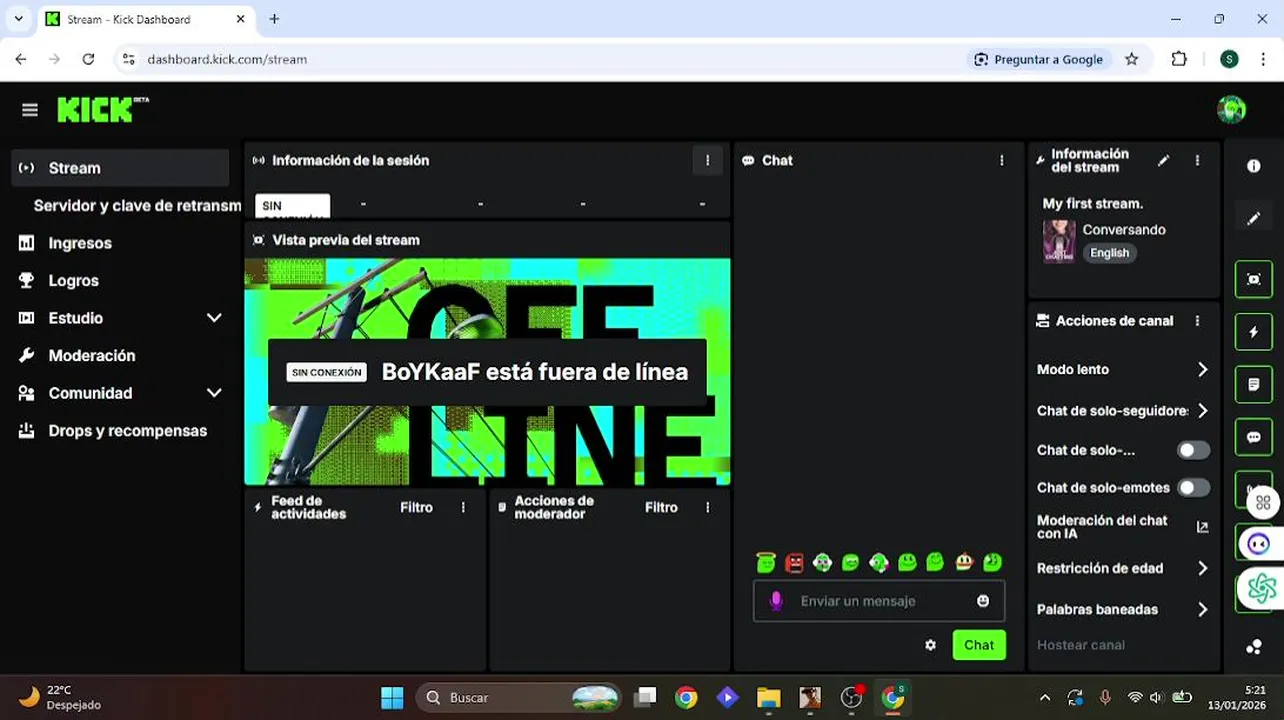Bookmark this page with the star icon
This screenshot has height=720, width=1284.
coord(1131,59)
